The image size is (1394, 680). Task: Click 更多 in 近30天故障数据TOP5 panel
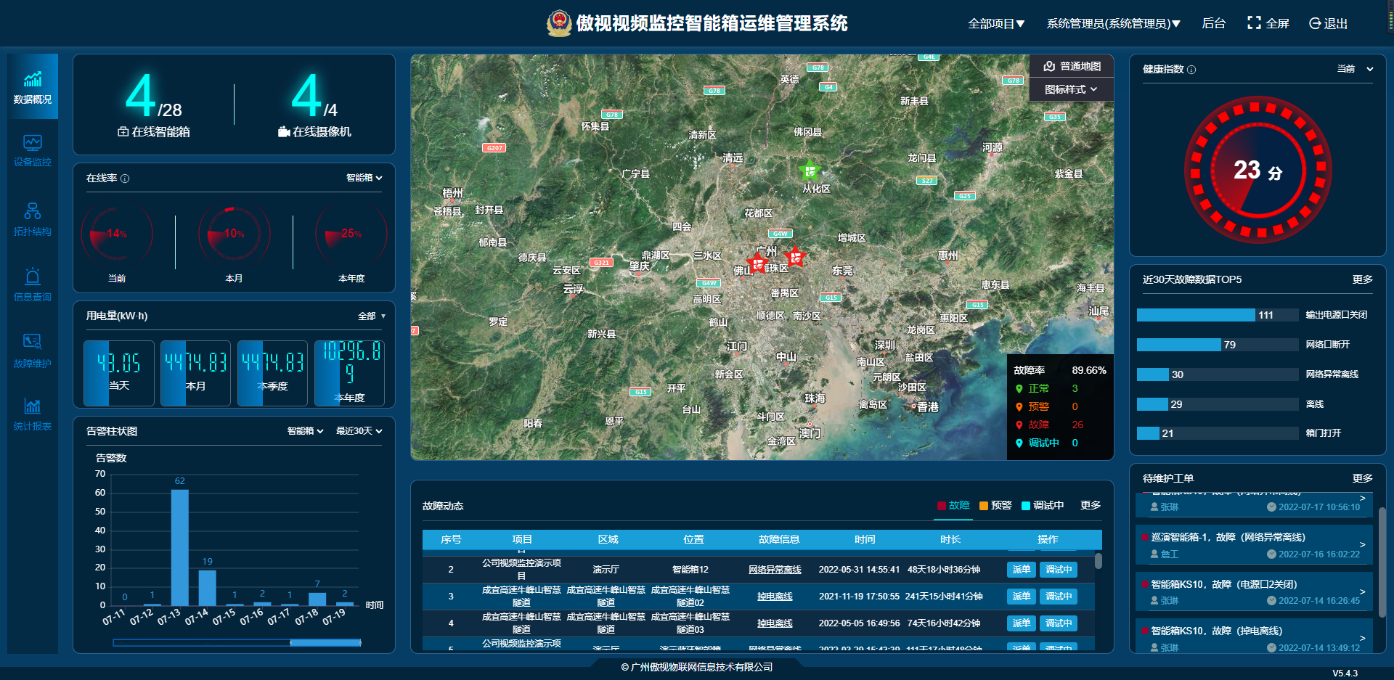1362,280
